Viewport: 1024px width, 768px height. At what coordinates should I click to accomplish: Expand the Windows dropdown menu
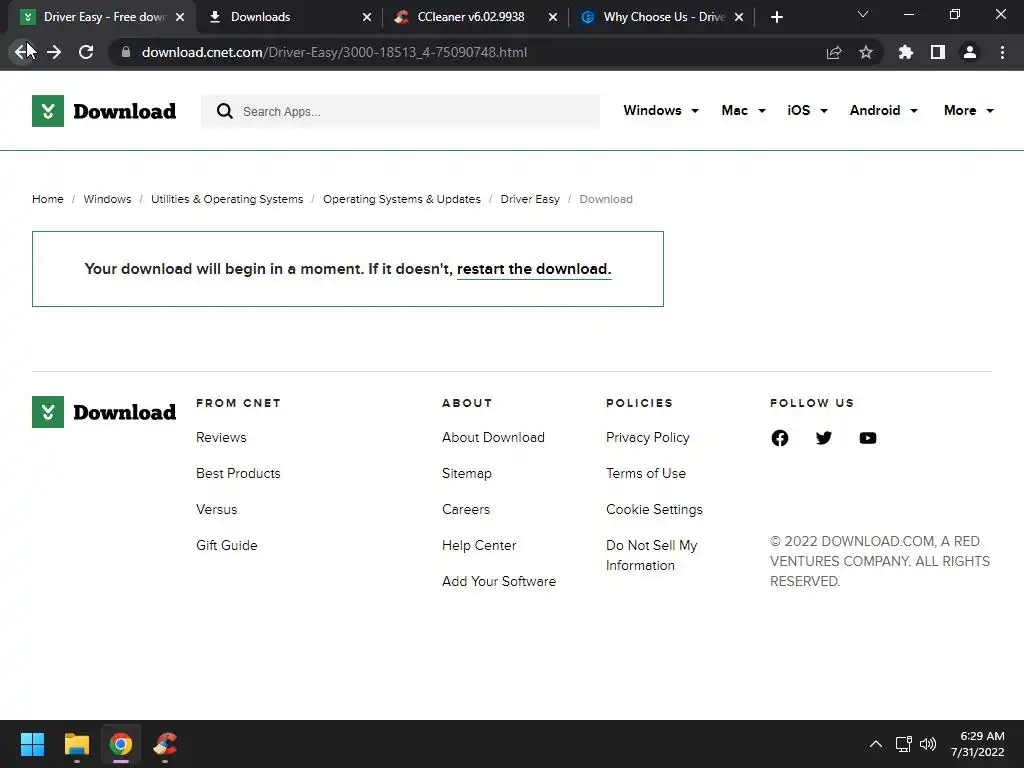(661, 110)
